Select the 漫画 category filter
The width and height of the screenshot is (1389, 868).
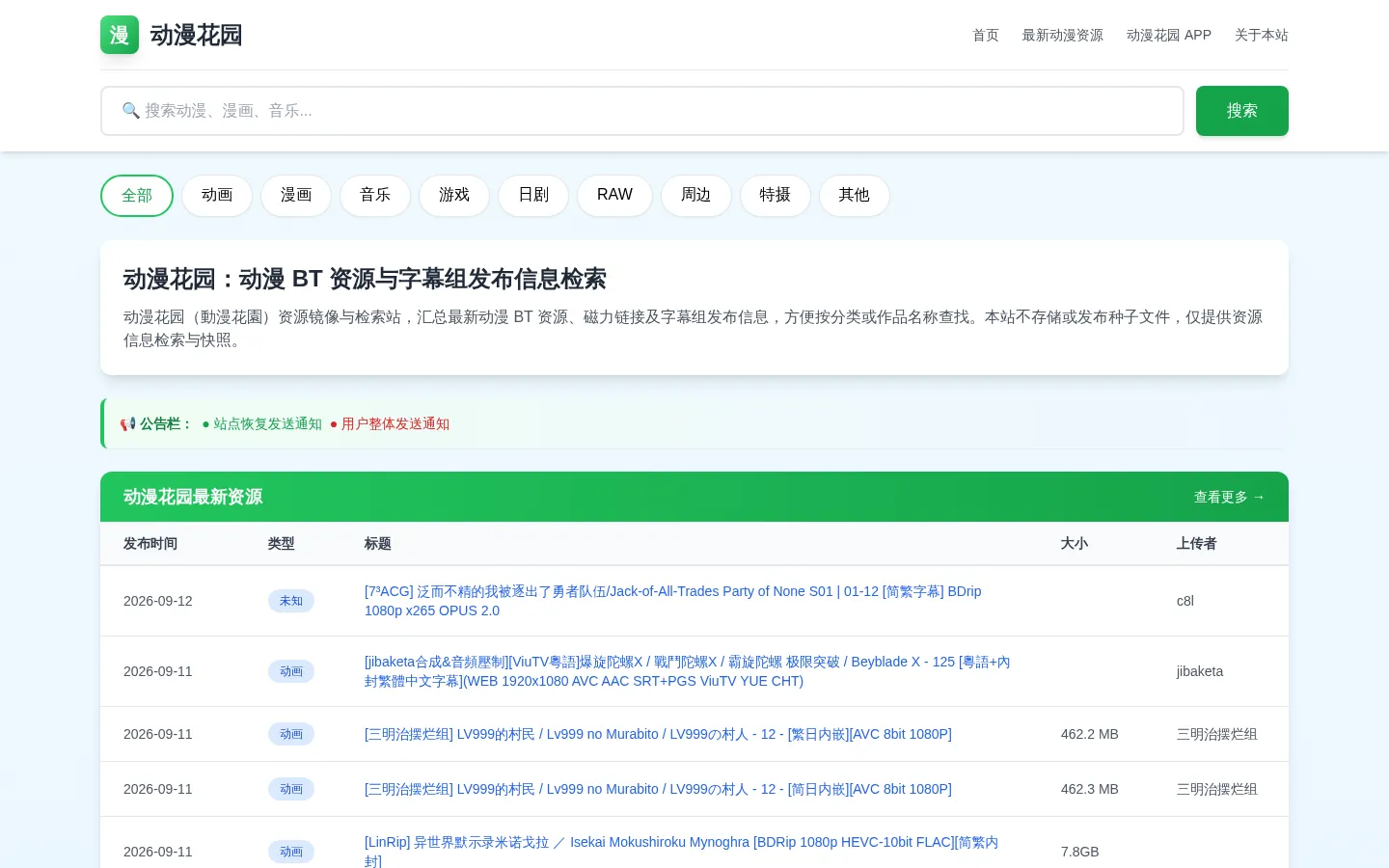tap(296, 196)
